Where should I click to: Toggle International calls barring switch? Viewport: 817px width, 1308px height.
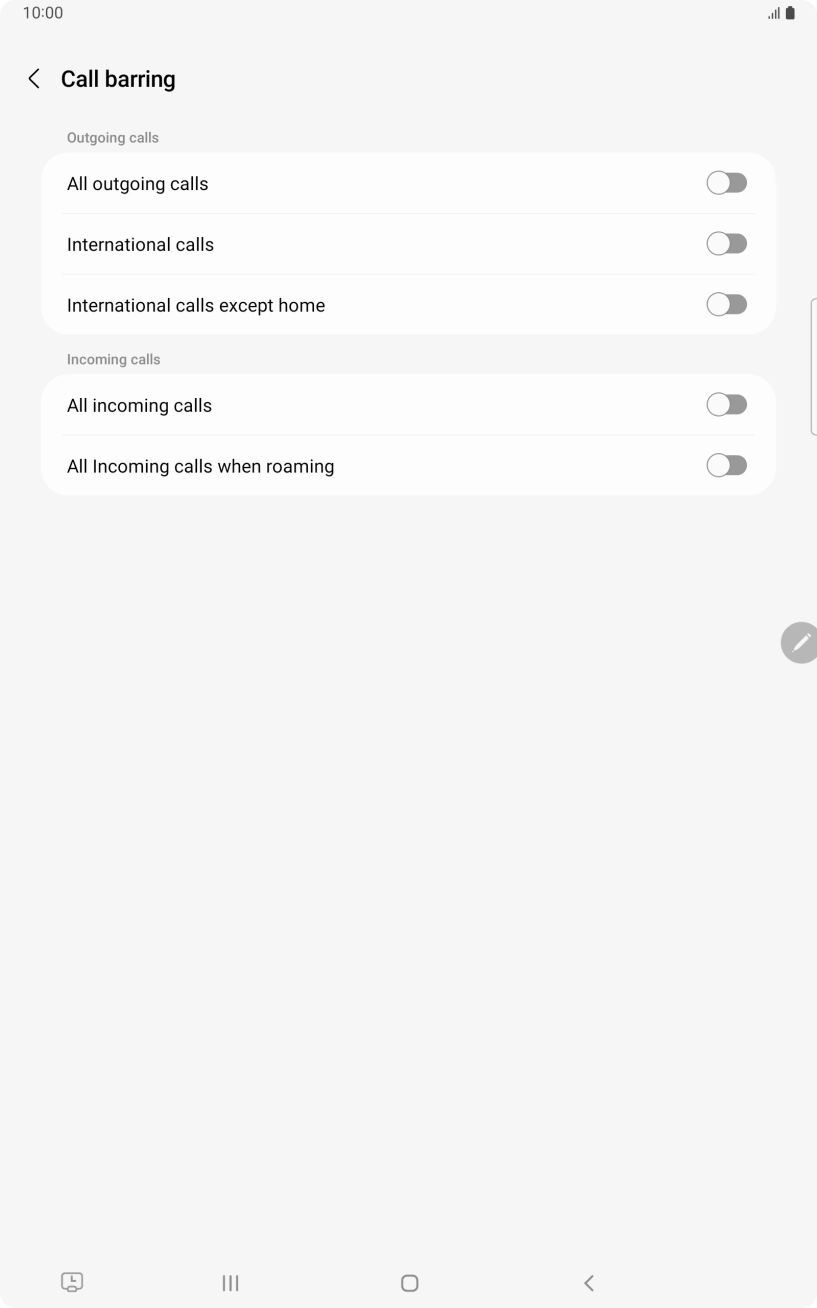click(726, 244)
